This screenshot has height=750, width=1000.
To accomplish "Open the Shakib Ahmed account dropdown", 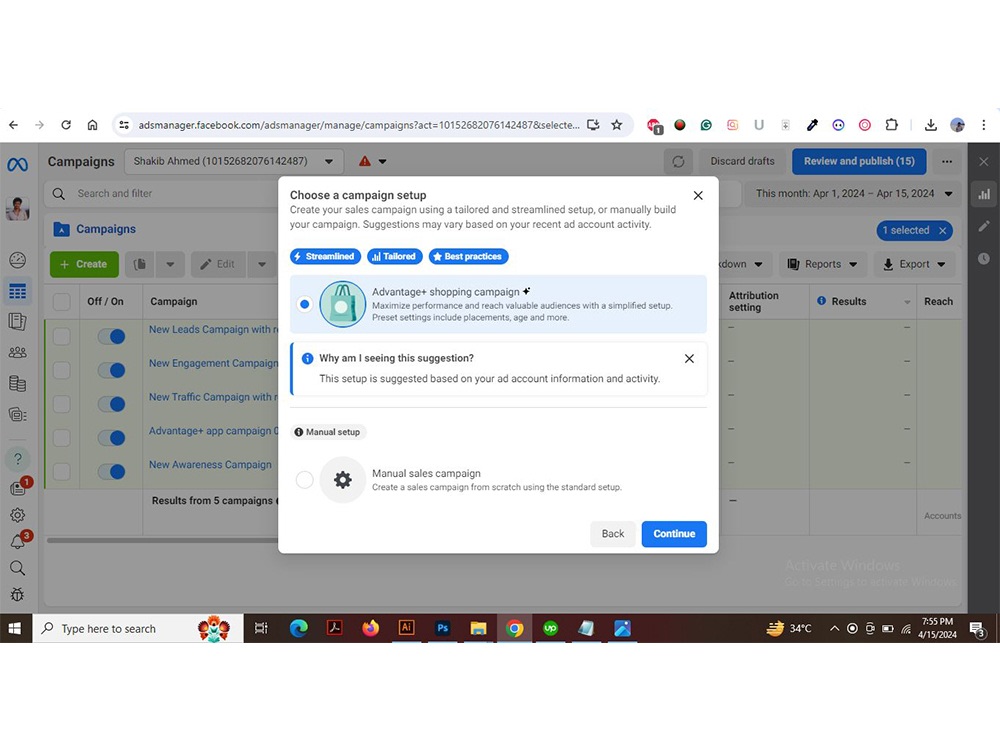I will tap(234, 161).
